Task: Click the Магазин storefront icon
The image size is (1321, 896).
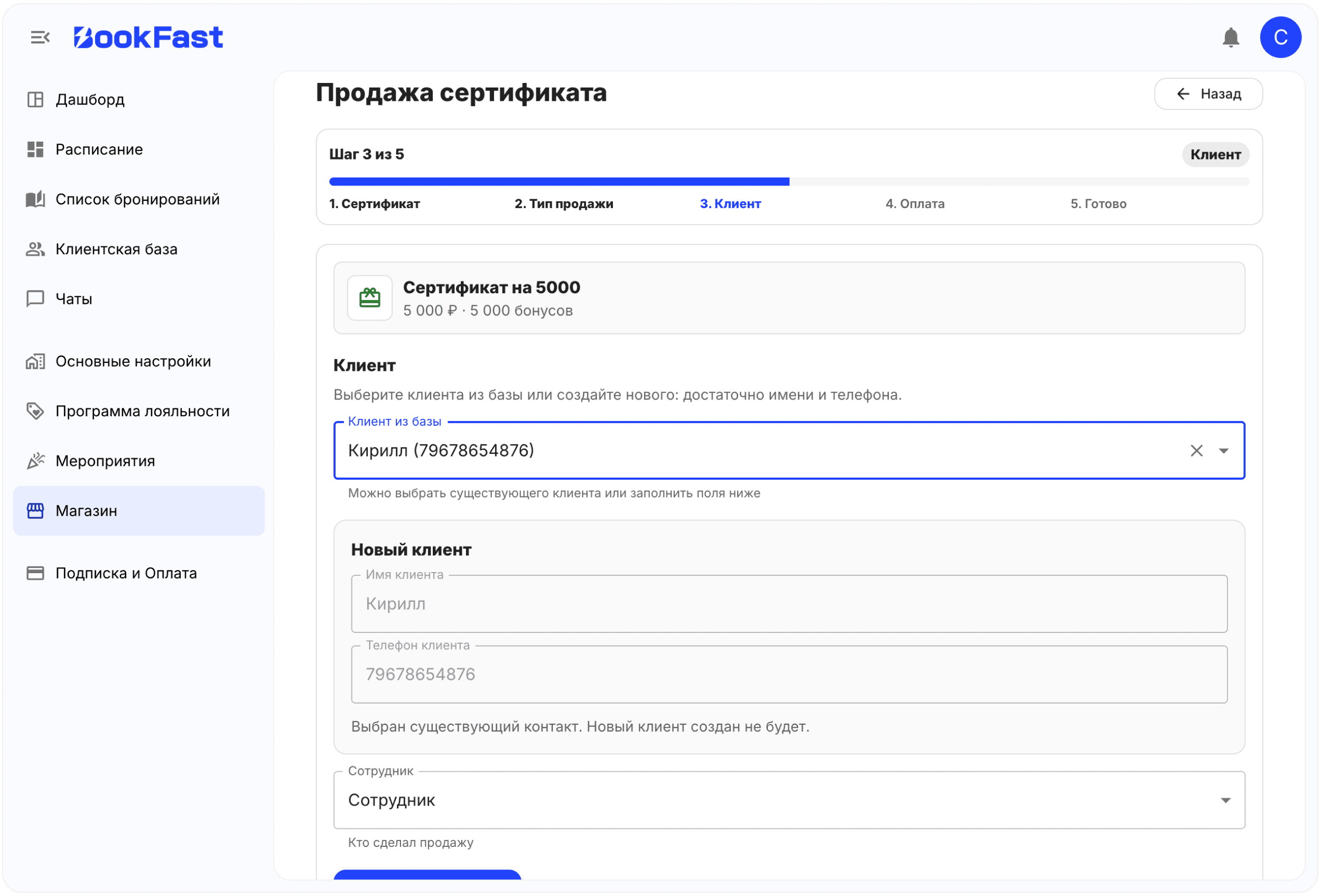Action: (x=35, y=511)
